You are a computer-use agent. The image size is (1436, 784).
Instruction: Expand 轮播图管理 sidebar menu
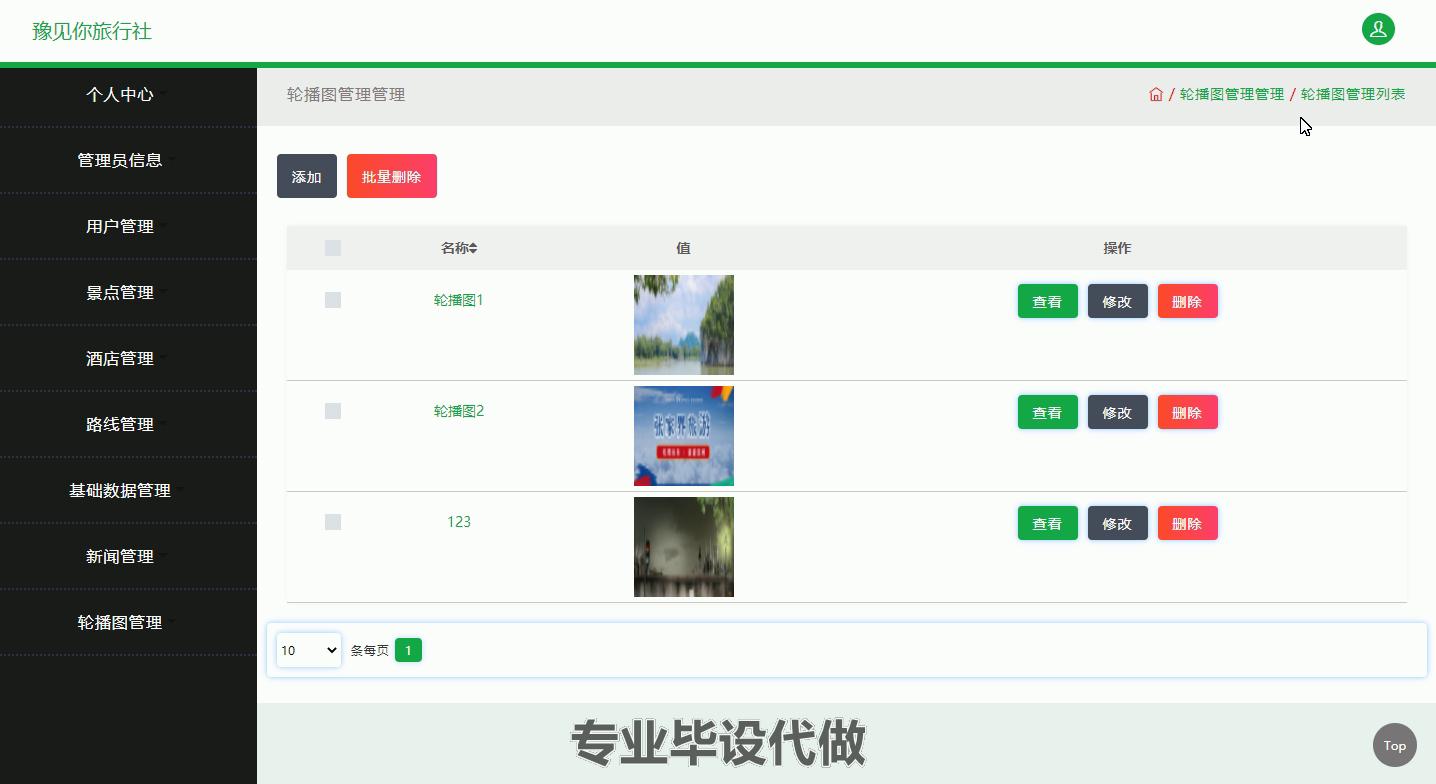coord(128,622)
